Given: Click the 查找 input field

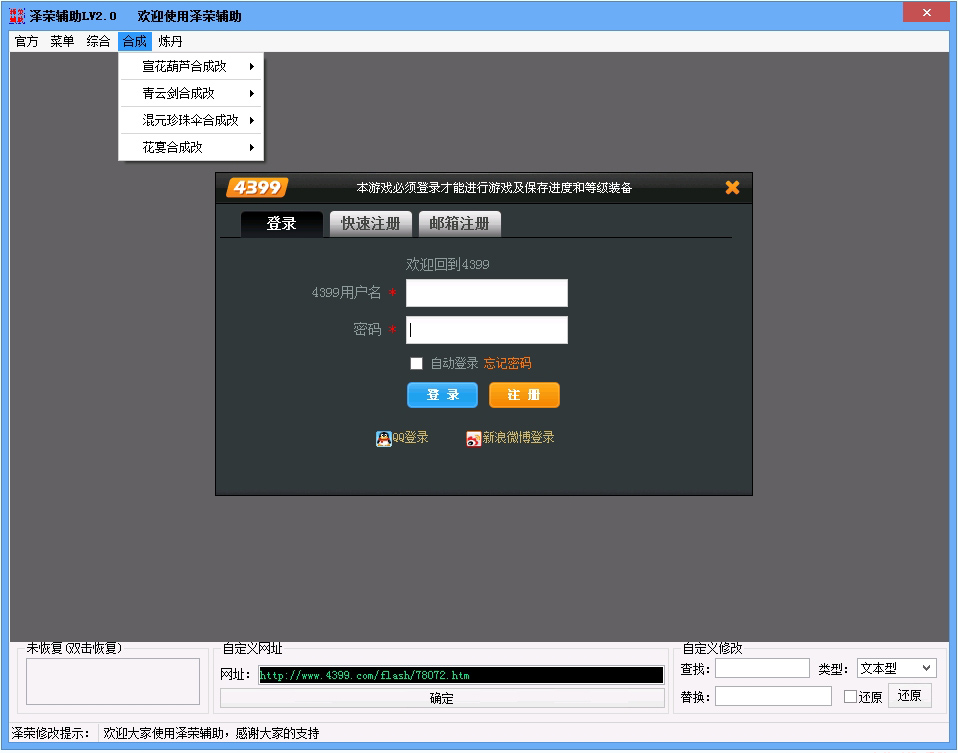Looking at the screenshot, I should tap(762, 668).
